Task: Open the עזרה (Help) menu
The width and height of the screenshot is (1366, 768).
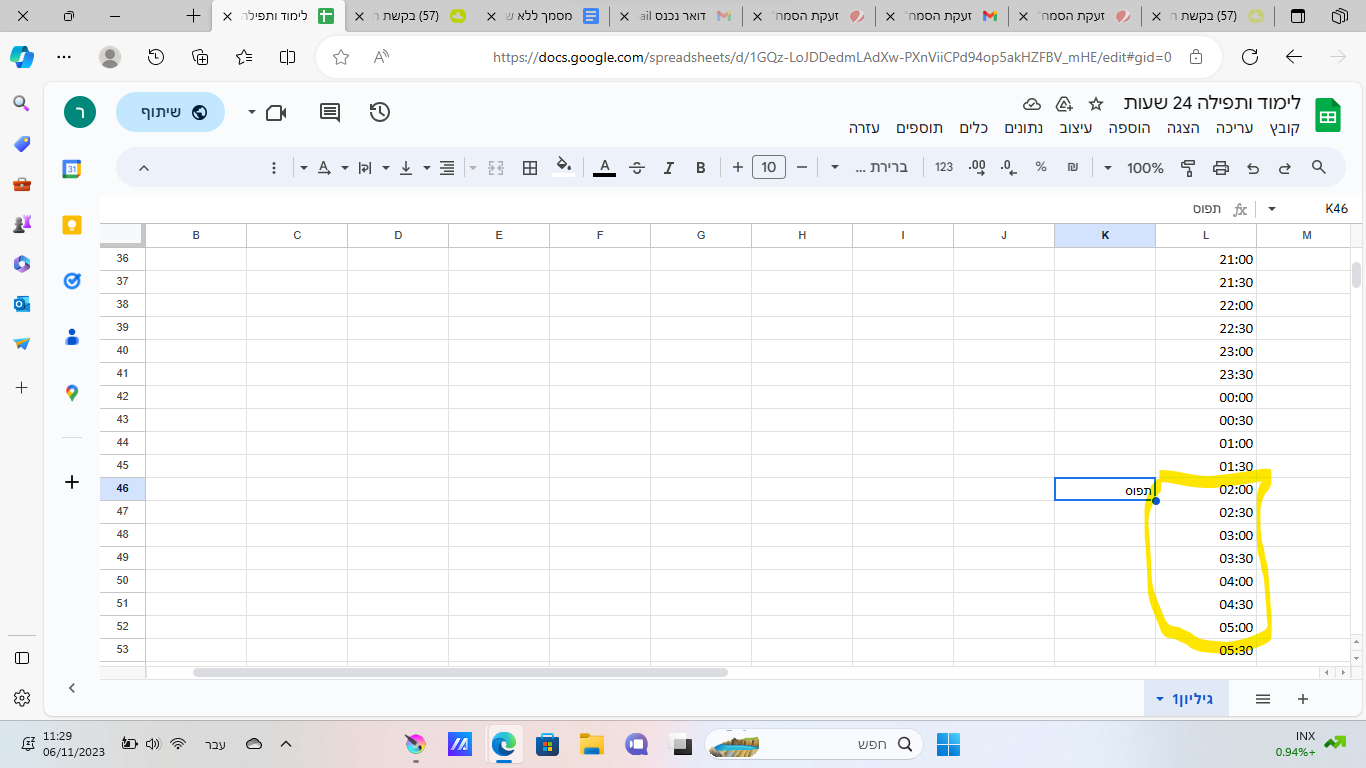Action: click(x=864, y=128)
